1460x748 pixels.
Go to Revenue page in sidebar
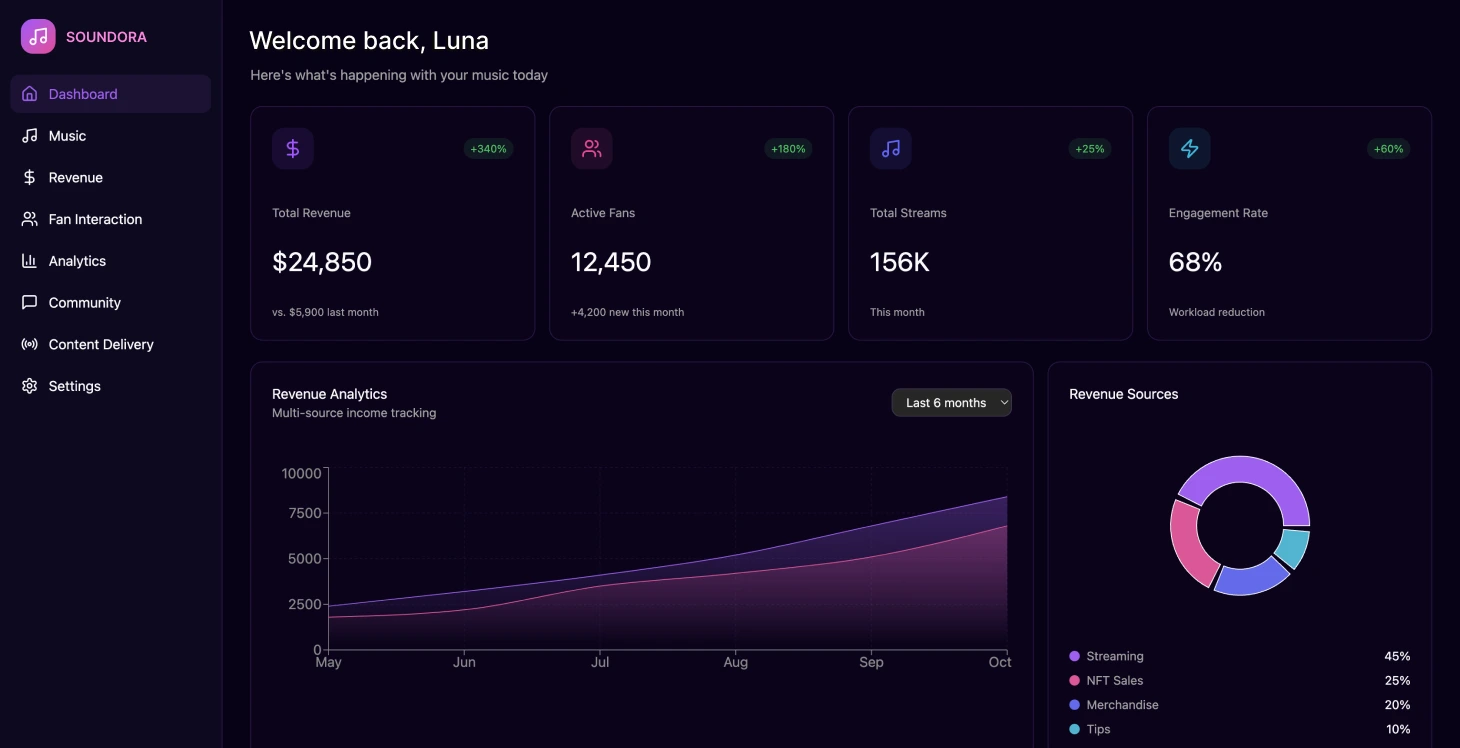(75, 178)
